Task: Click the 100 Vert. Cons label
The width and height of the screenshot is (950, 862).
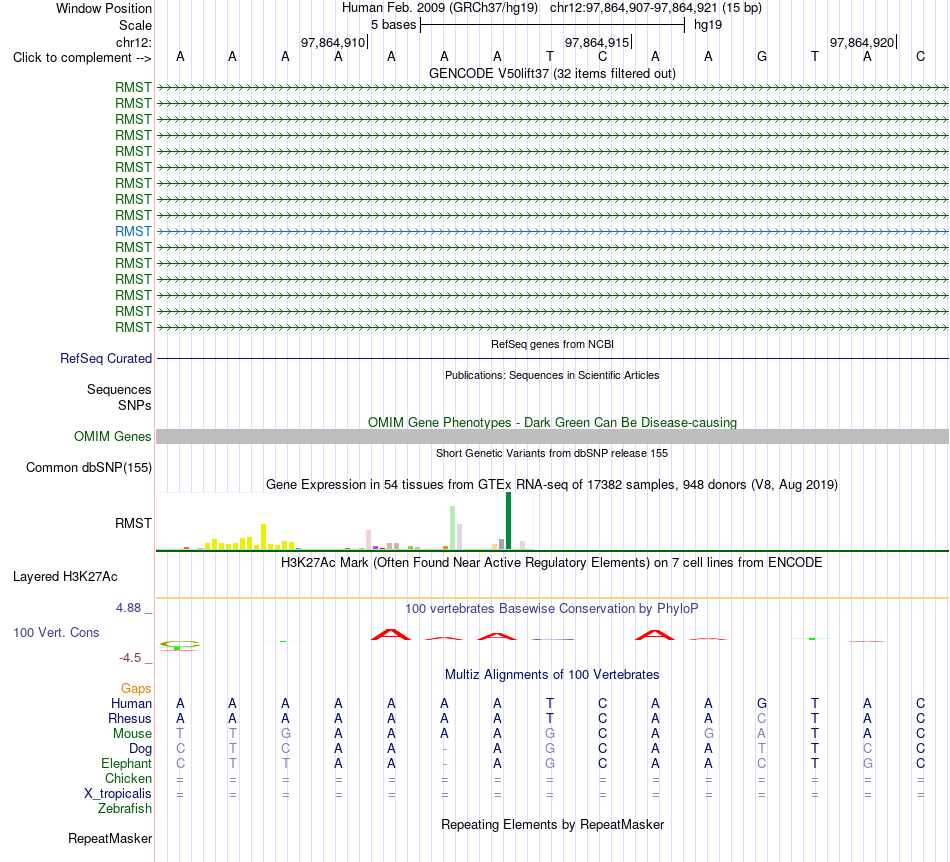Action: 56,632
